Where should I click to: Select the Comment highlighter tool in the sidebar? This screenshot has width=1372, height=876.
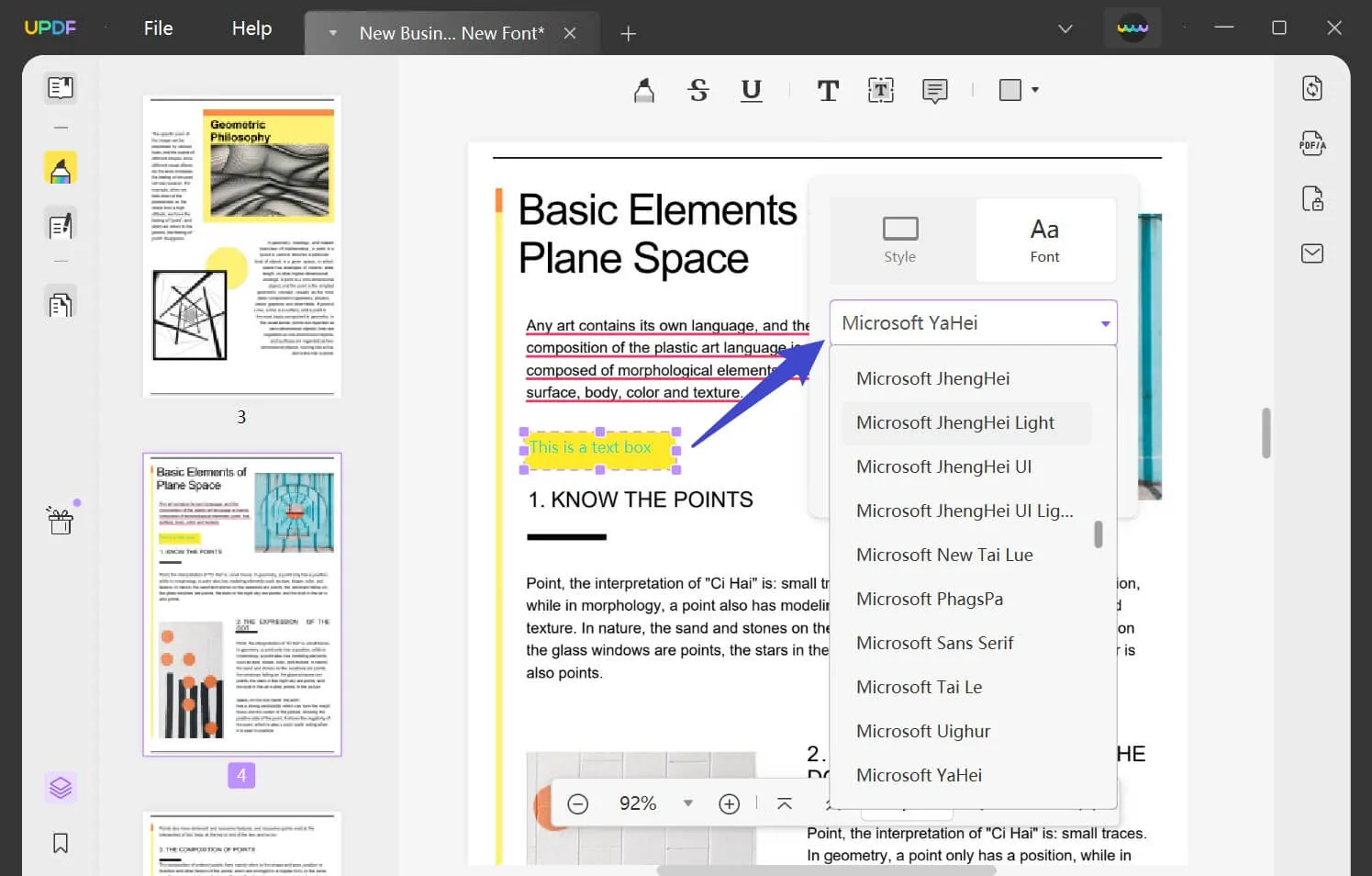click(61, 169)
